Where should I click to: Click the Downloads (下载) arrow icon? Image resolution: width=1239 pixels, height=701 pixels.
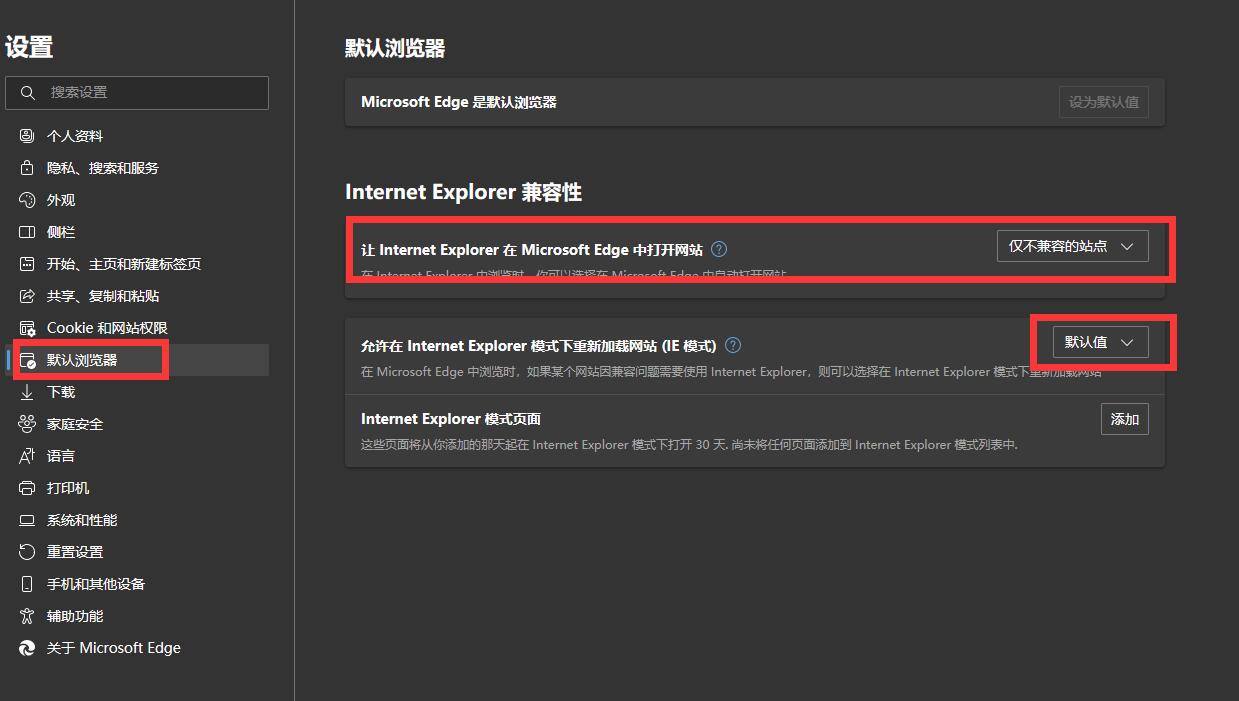tap(27, 392)
